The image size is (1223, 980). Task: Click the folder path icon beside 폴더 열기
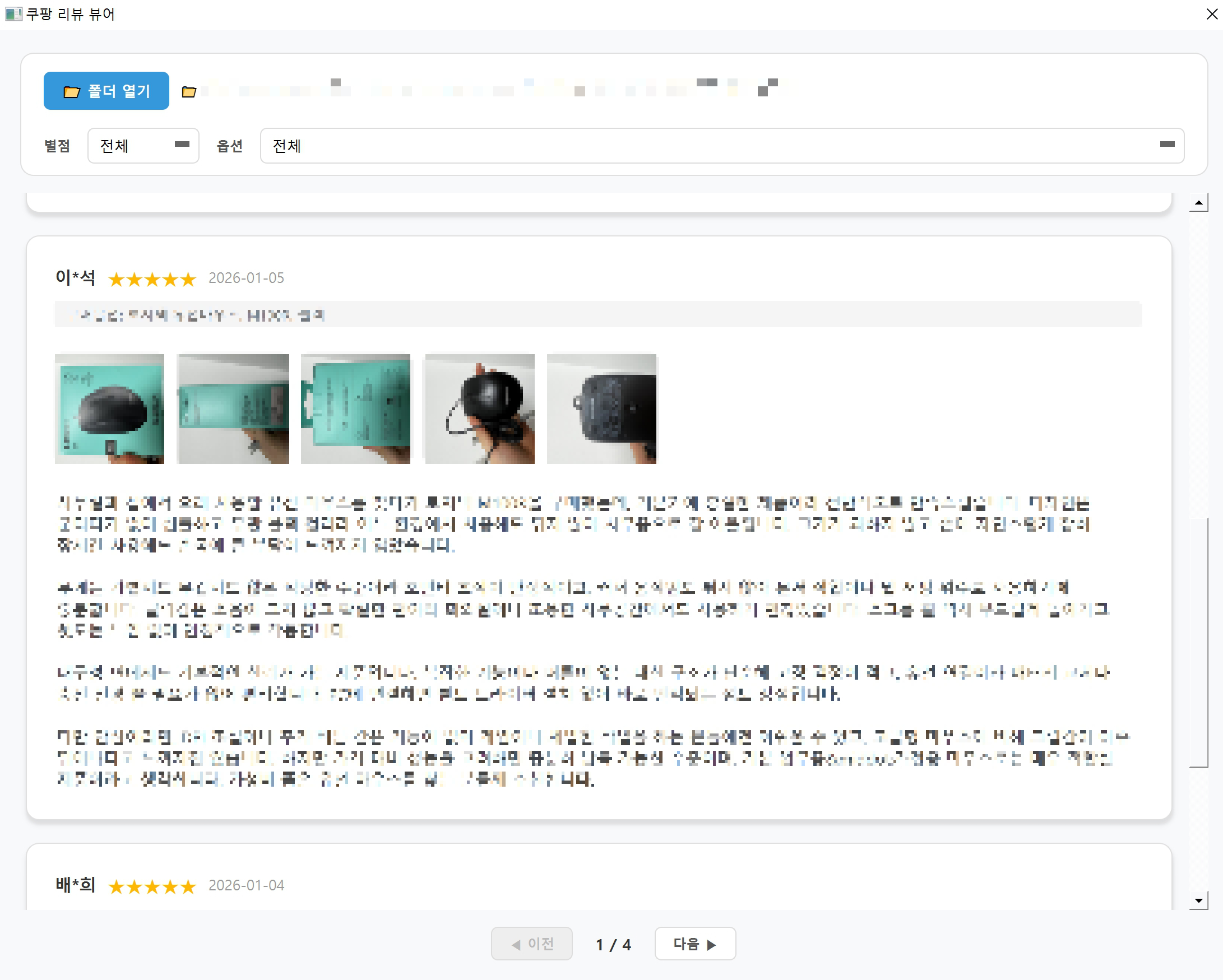pyautogui.click(x=189, y=91)
